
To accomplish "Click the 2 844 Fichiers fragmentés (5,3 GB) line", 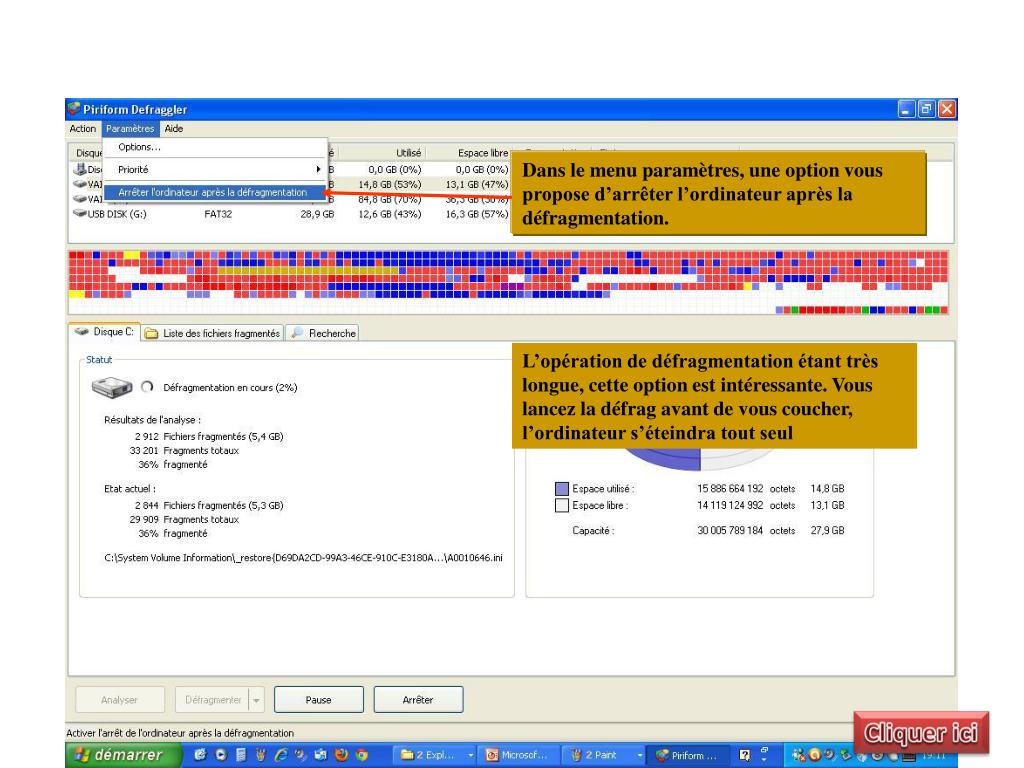I will coord(209,505).
